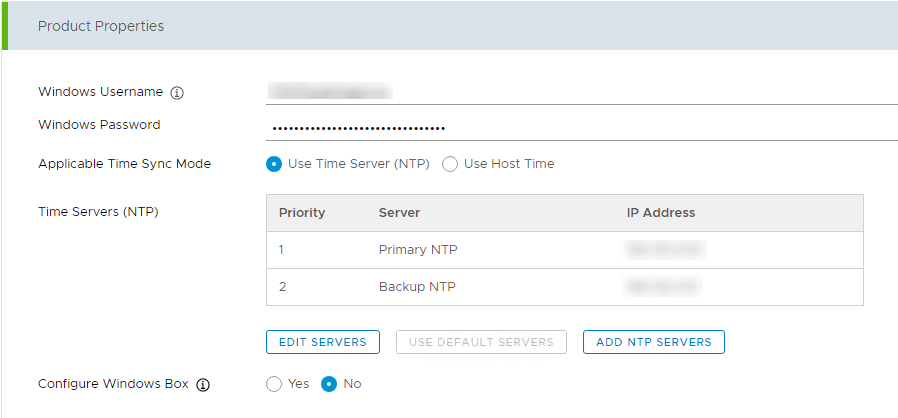Click the Server column header
Image resolution: width=898 pixels, height=418 pixels.
[399, 213]
